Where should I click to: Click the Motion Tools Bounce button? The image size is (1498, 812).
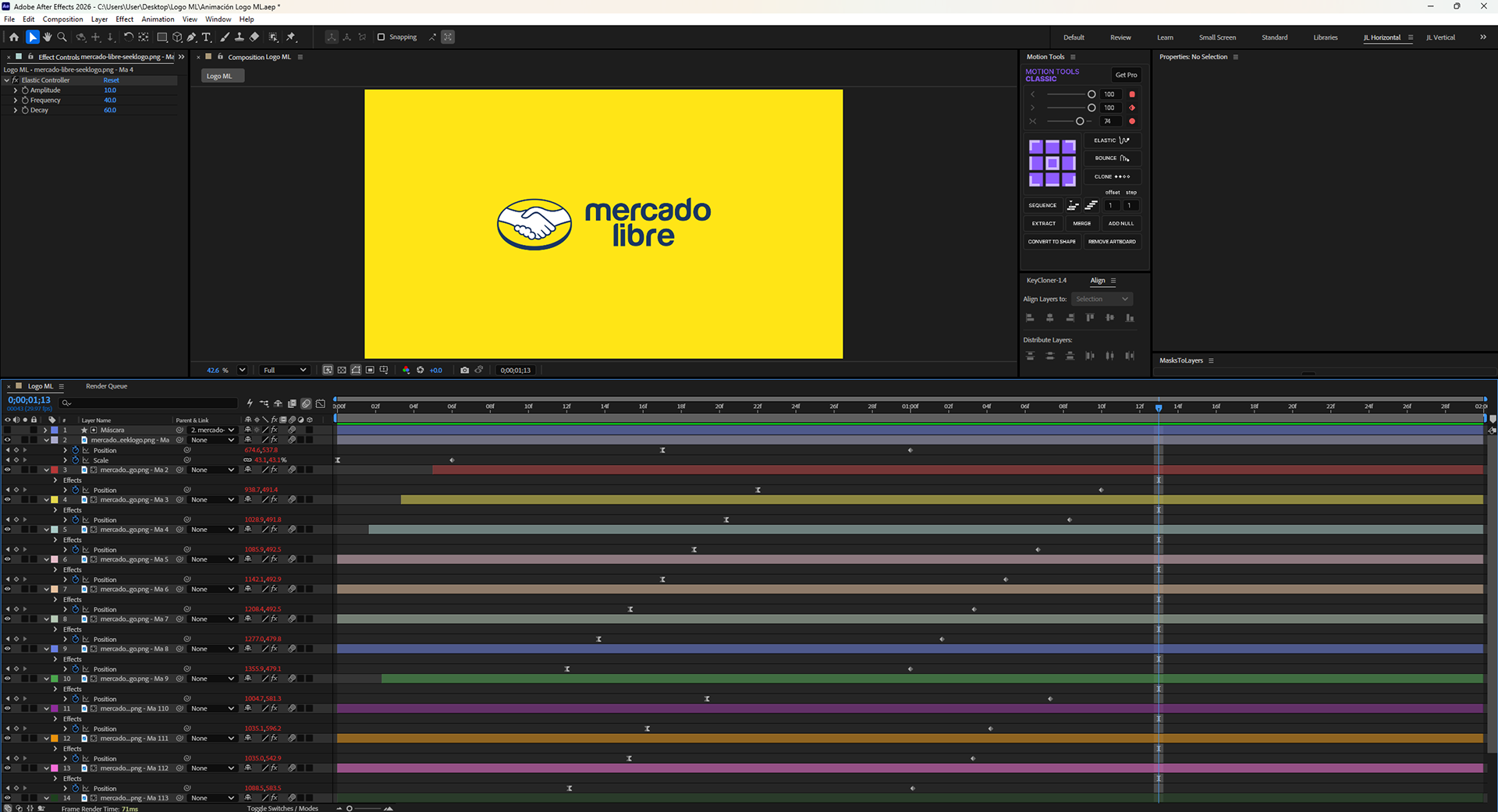point(1112,158)
